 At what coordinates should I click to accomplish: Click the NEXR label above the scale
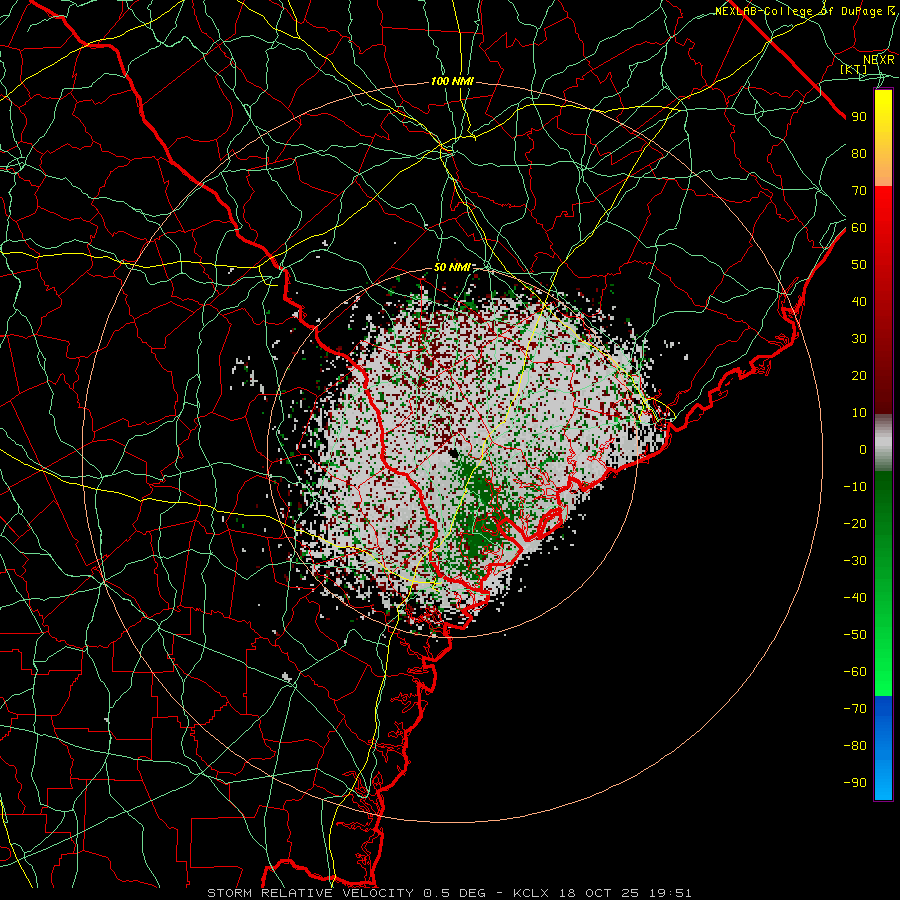pos(879,59)
